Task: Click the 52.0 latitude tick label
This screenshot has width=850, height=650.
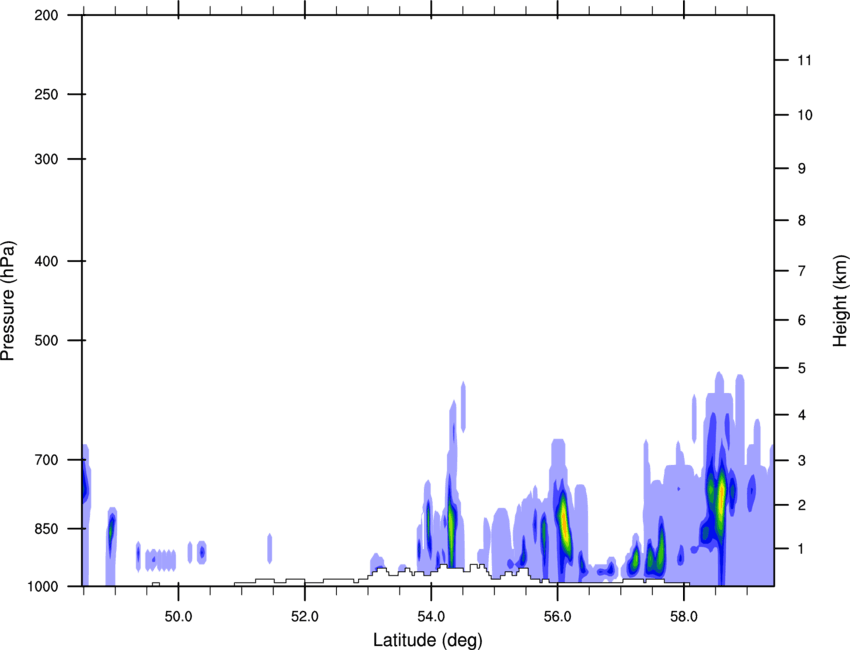Action: [x=305, y=617]
